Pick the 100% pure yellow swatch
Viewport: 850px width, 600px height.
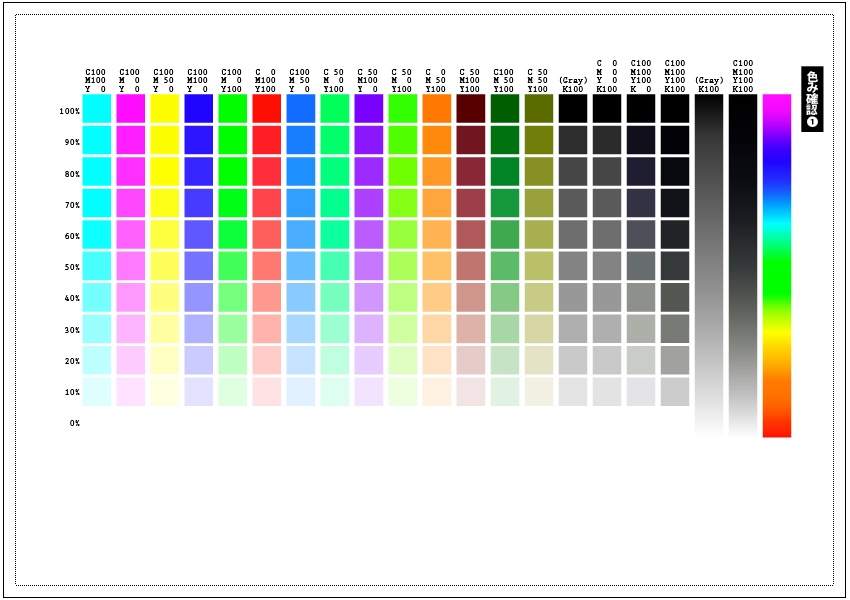(165, 108)
